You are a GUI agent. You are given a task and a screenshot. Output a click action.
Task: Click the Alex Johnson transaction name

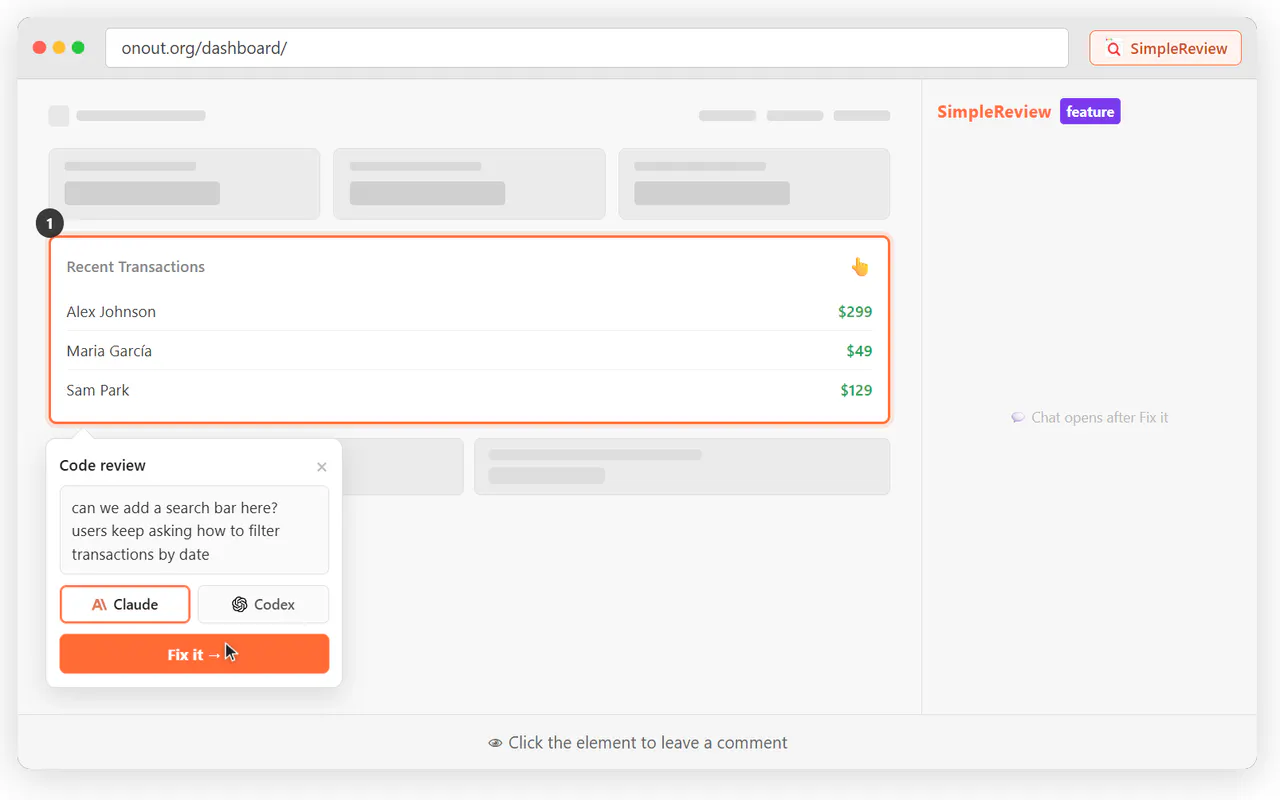pos(111,312)
